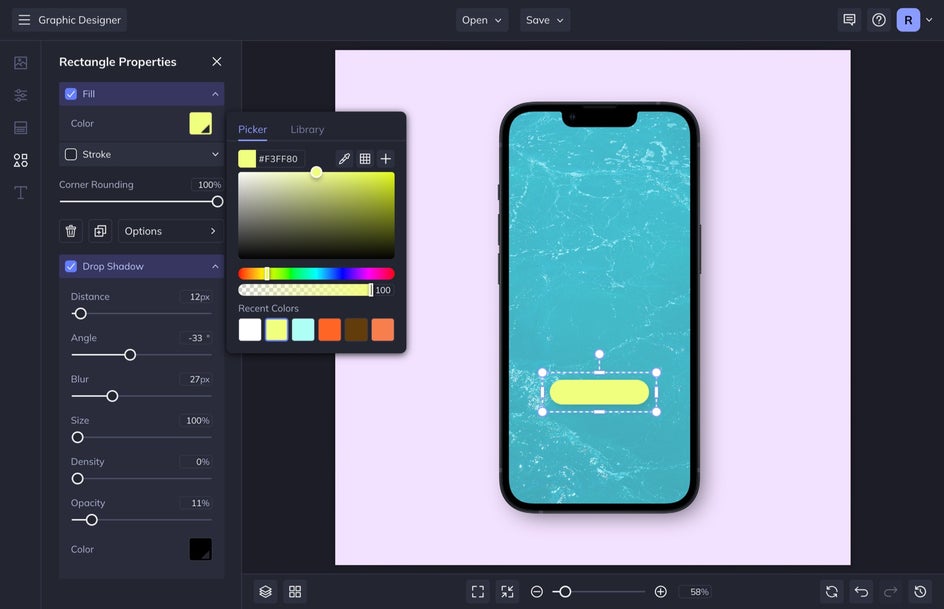The height and width of the screenshot is (609, 944).
Task: Open the hamburger menu next to Graphic Designer
Action: coord(24,20)
